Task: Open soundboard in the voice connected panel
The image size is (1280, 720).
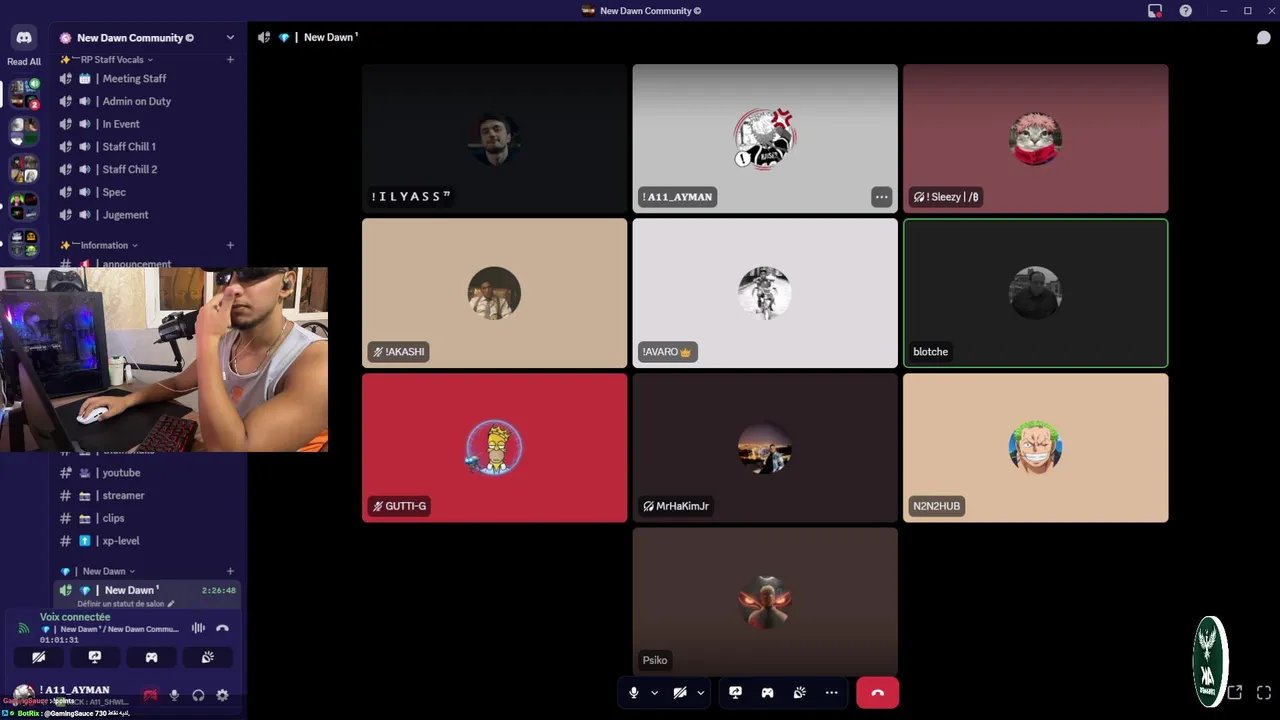Action: click(x=208, y=657)
